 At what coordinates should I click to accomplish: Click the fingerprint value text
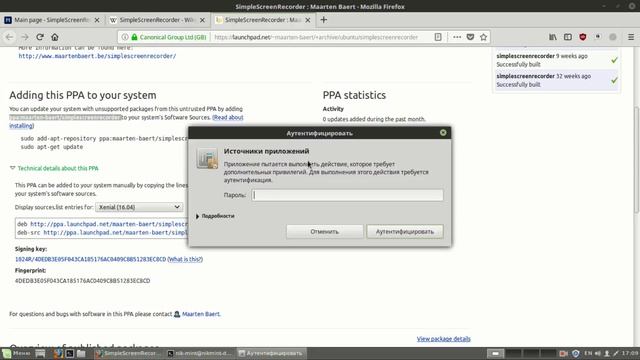[82, 281]
